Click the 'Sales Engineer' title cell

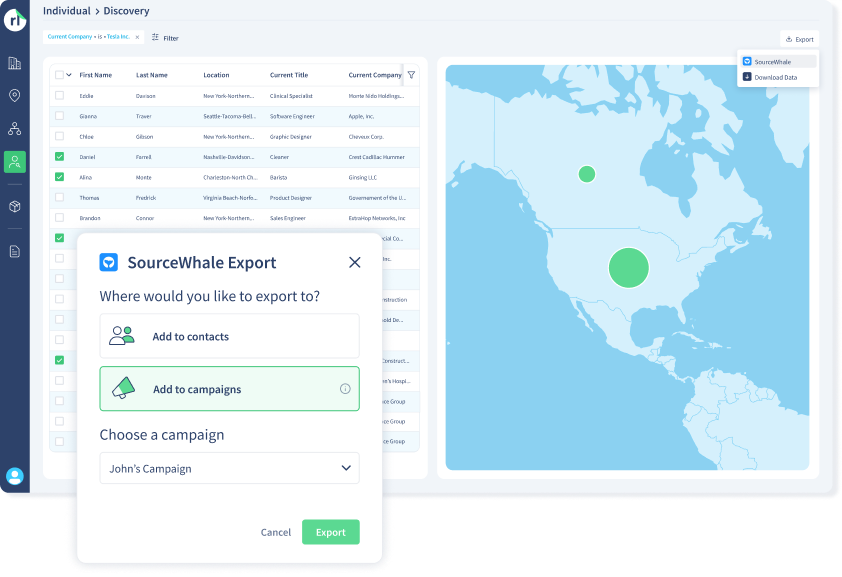(x=288, y=218)
